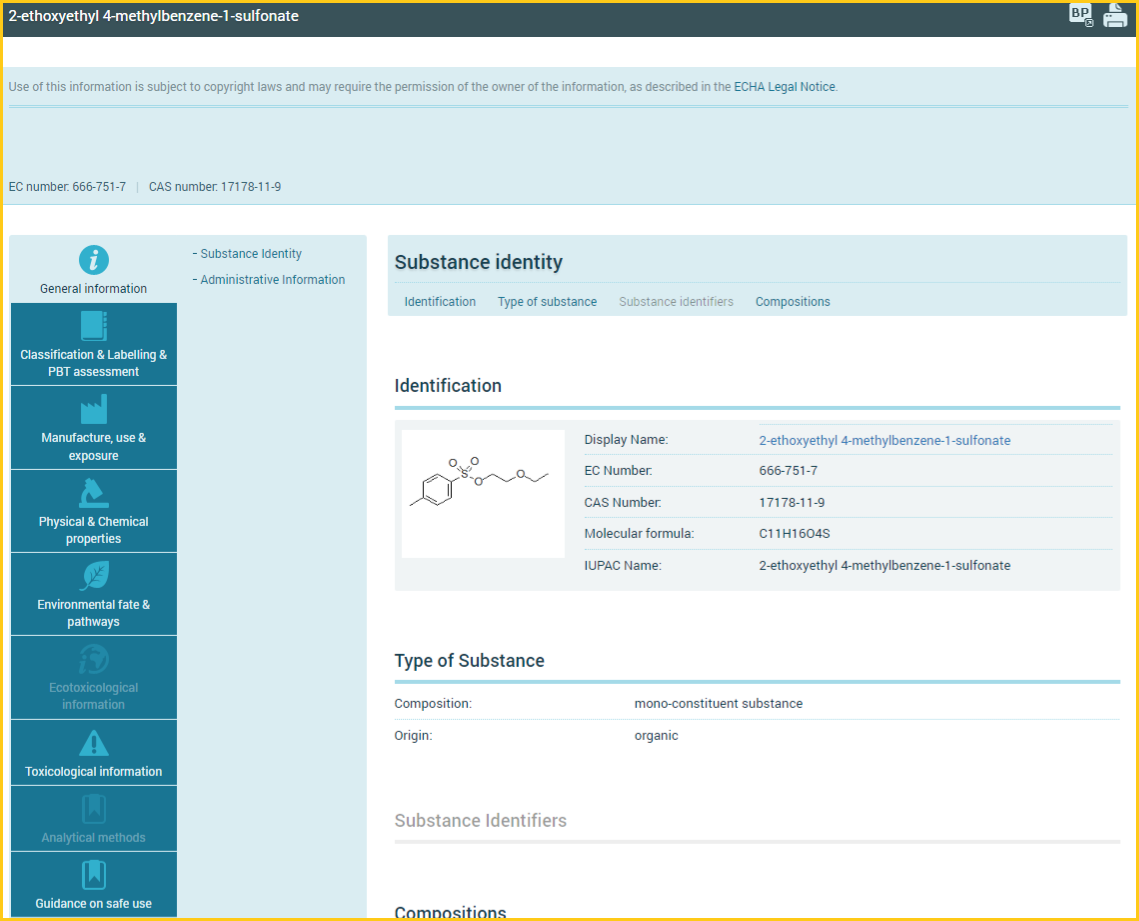Click the 2-ethoxyethyl 4-methylbenzene-1-sulfonate display name link
1139x921 pixels.
pyautogui.click(x=884, y=440)
